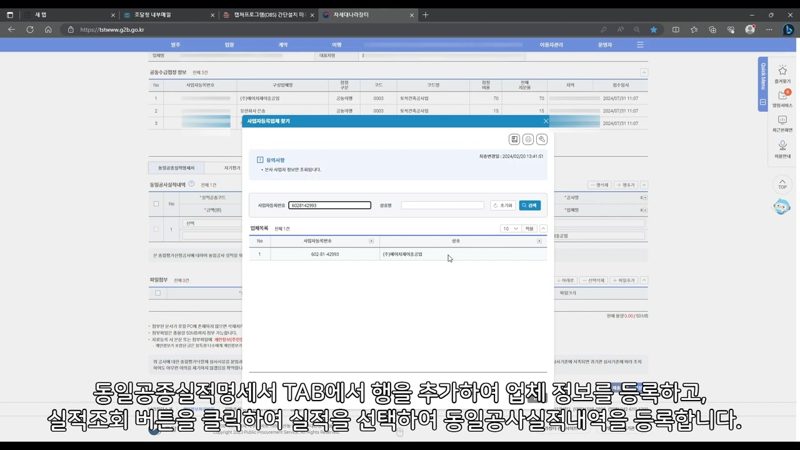
Task: Click the first square toolbar icon in popup
Action: 514,139
